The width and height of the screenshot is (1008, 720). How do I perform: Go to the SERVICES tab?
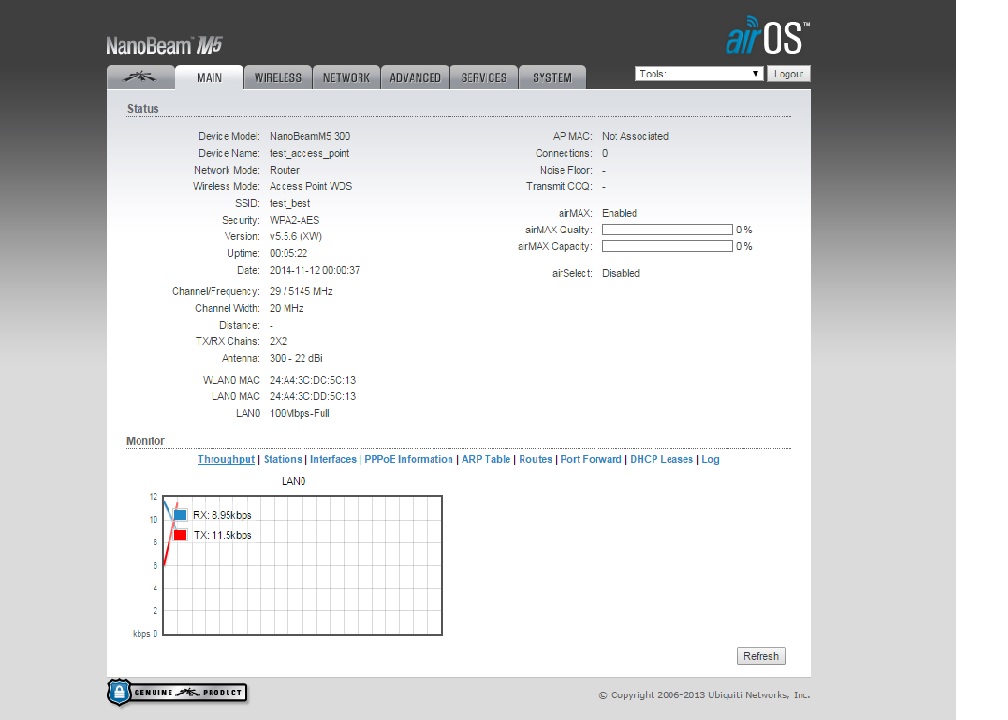[x=484, y=78]
